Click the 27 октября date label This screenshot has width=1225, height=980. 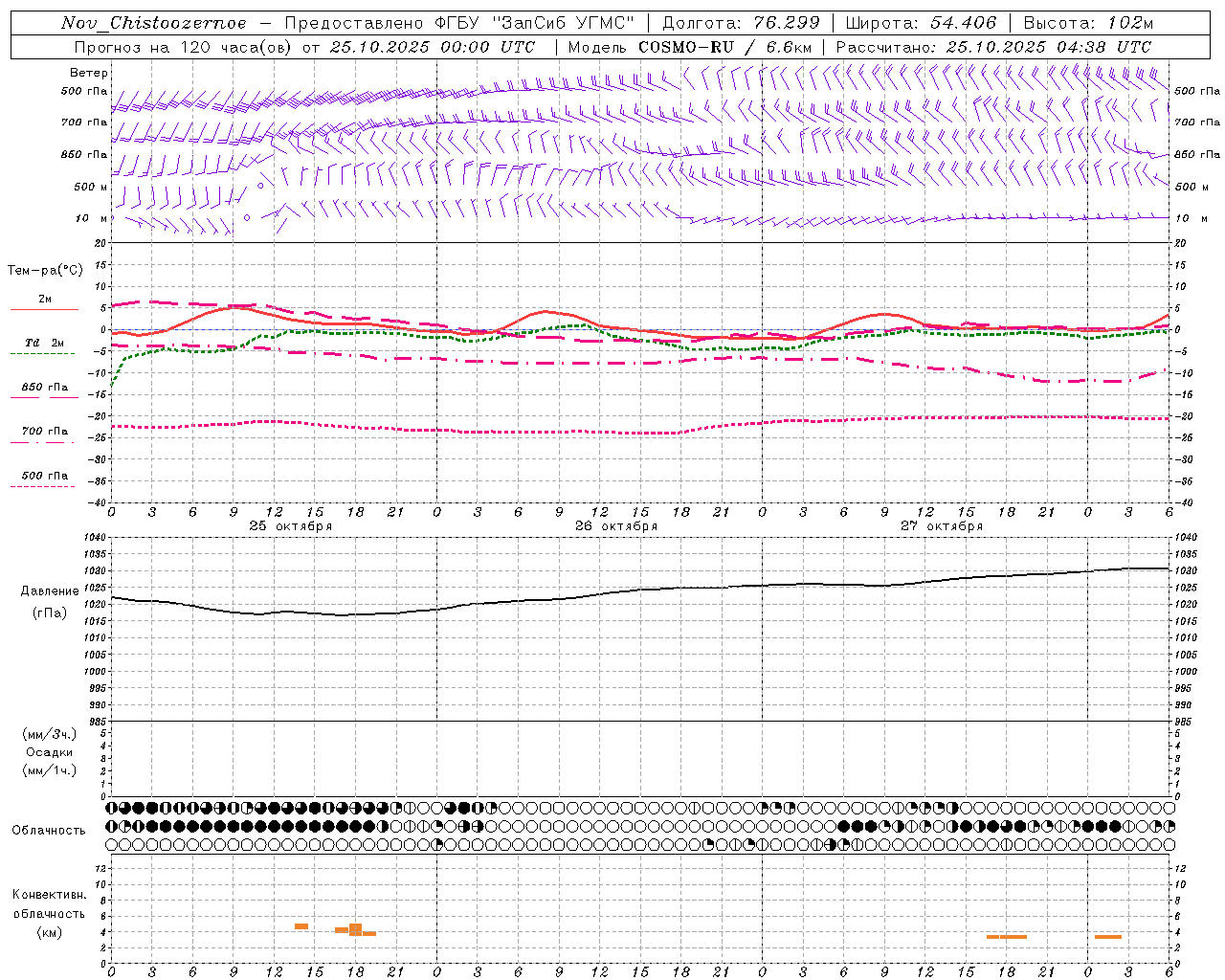pos(942,526)
